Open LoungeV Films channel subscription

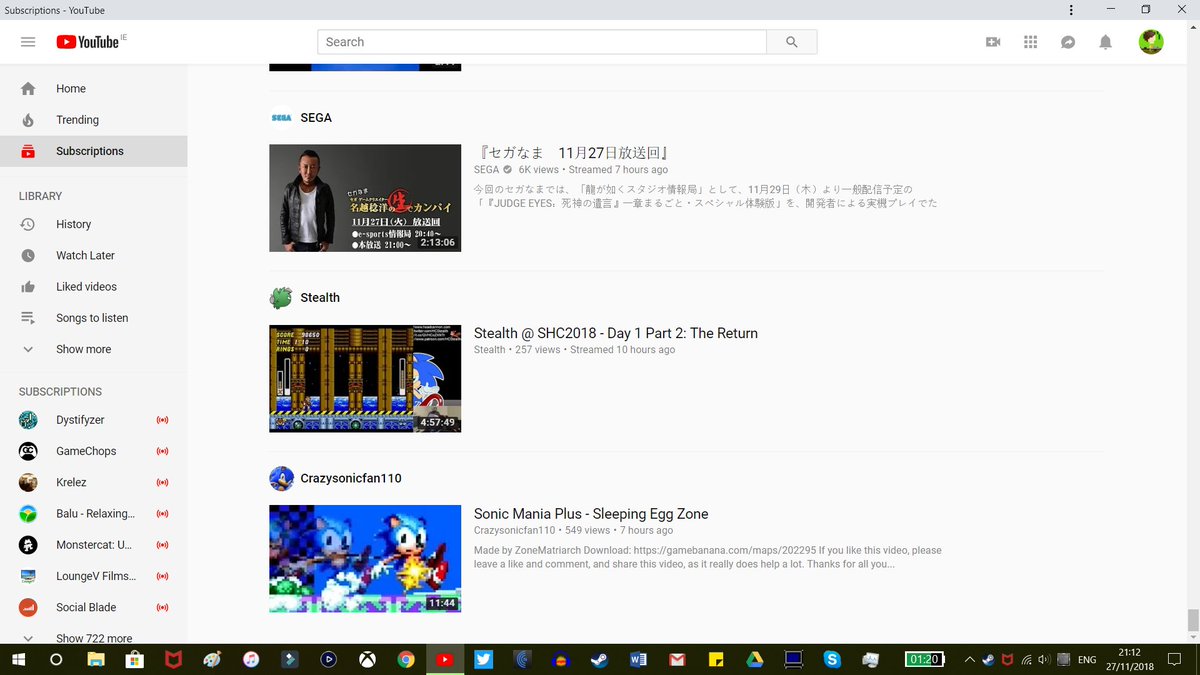point(93,576)
